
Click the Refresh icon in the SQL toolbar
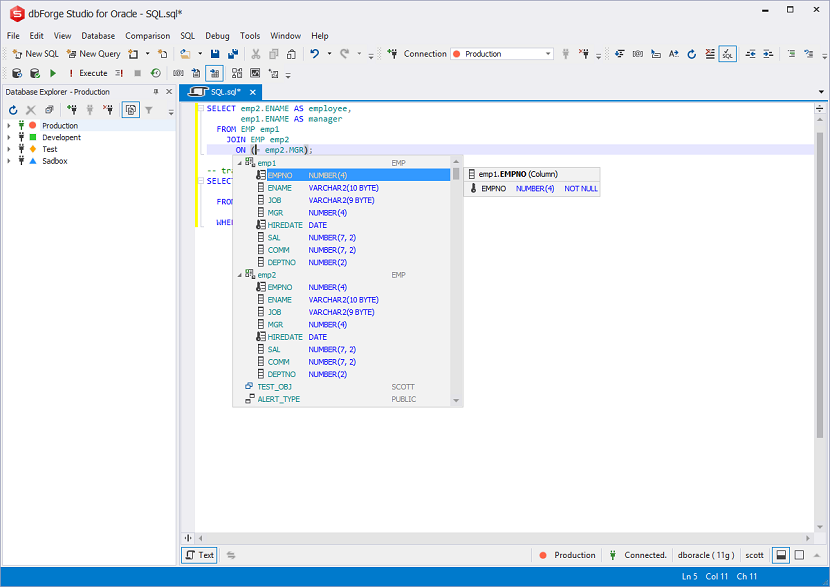click(692, 54)
